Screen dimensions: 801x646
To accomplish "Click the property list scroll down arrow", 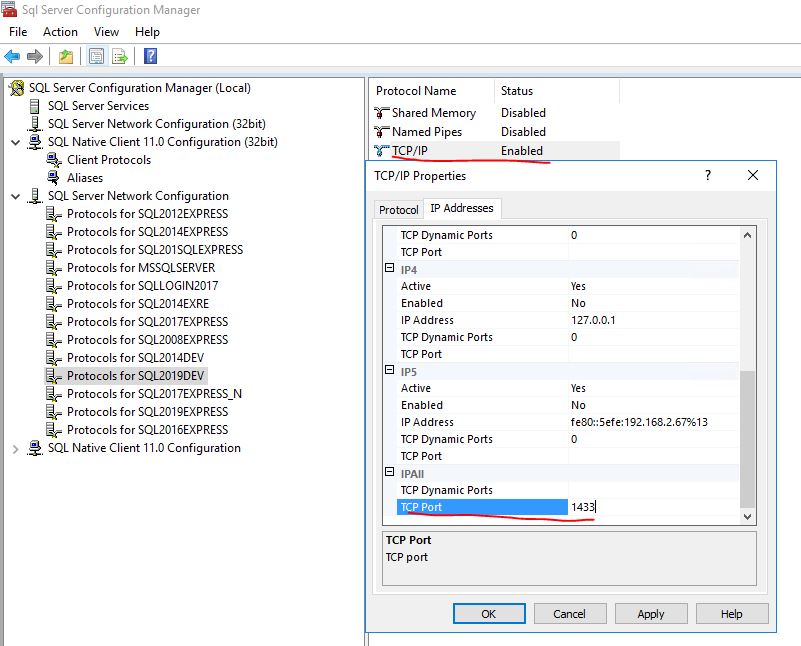I will [x=747, y=516].
